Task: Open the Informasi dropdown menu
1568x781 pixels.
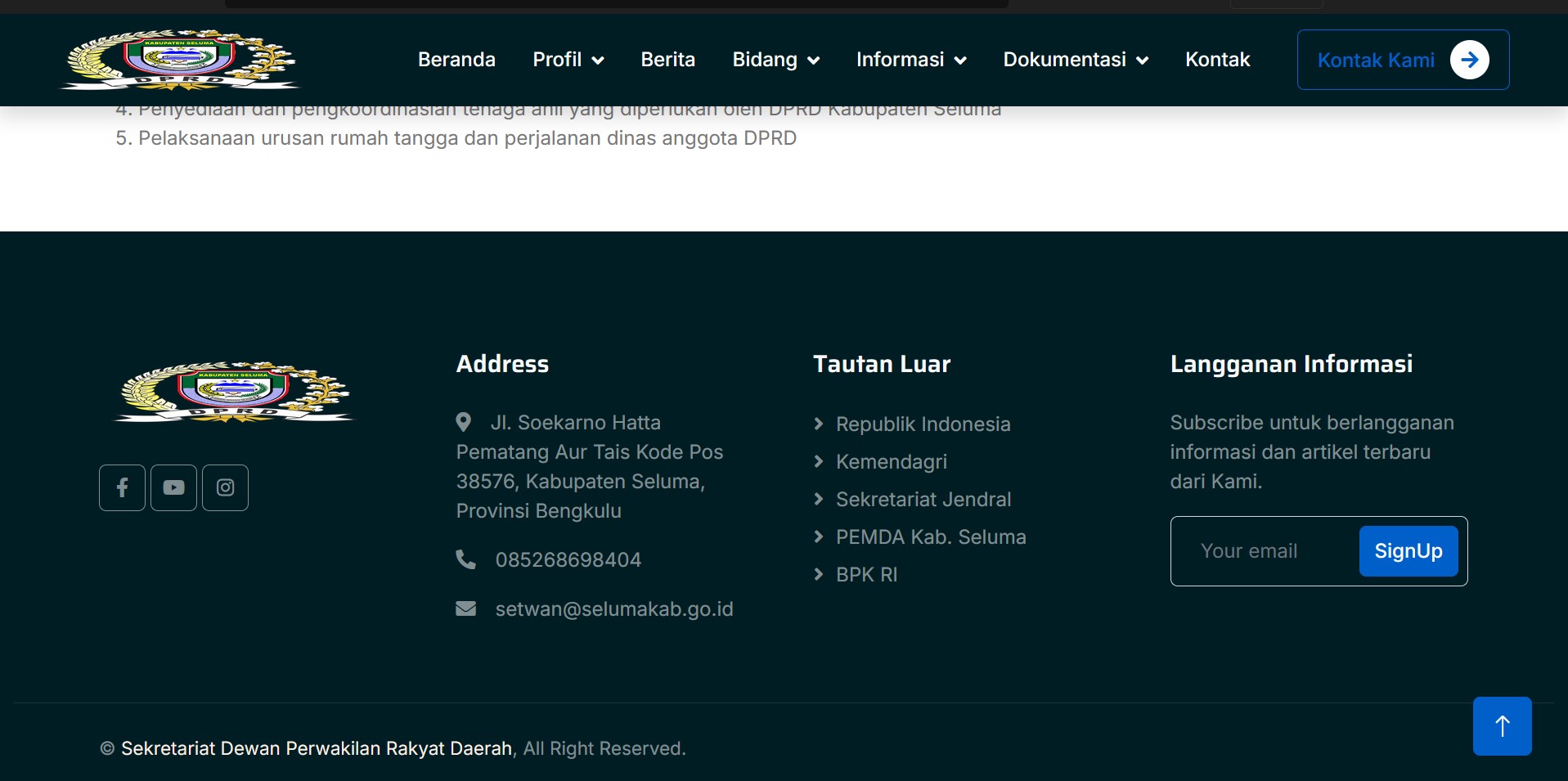Action: point(910,60)
